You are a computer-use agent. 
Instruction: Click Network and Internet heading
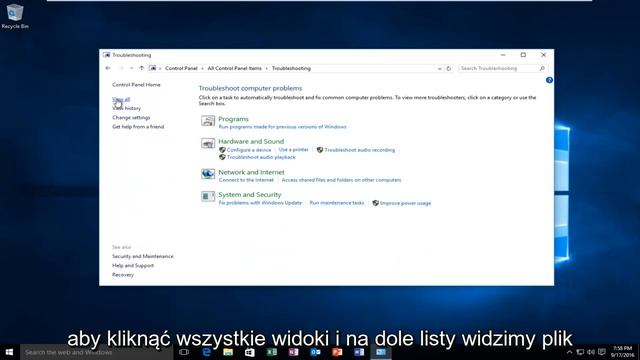251,172
